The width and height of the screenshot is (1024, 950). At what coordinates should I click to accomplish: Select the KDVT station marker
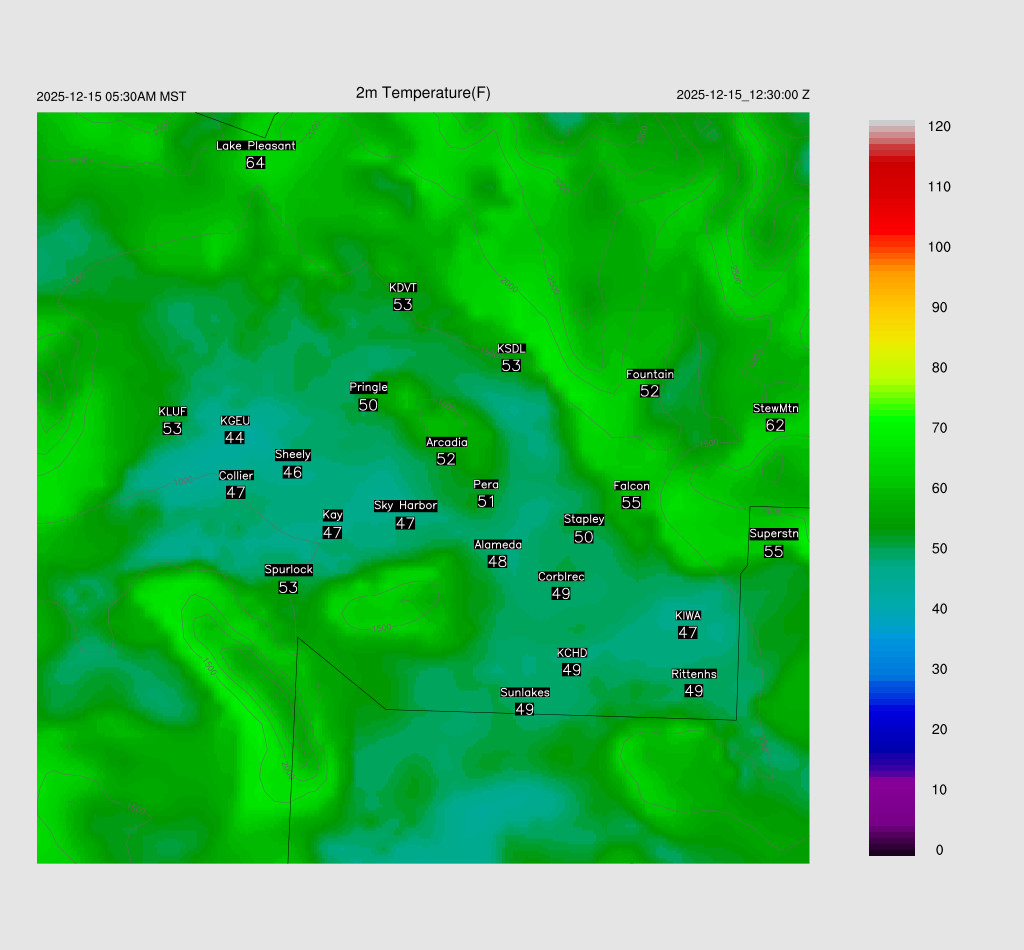pos(403,288)
